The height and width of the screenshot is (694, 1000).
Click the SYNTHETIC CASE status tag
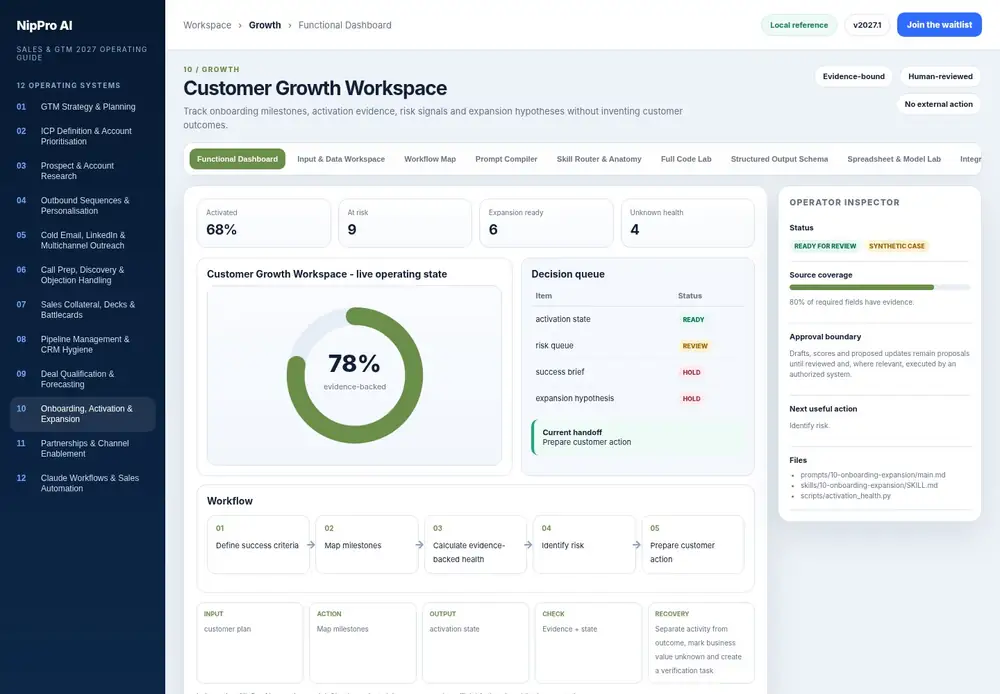tap(896, 246)
